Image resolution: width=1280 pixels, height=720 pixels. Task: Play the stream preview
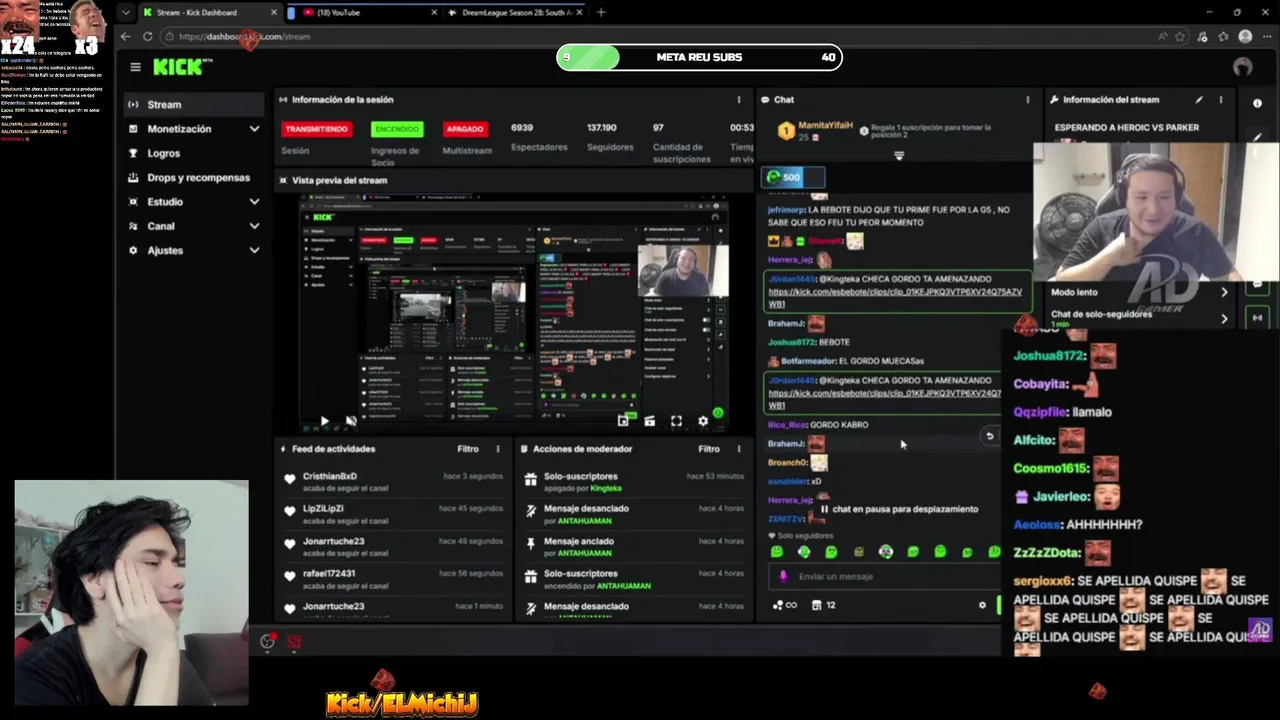pyautogui.click(x=323, y=421)
